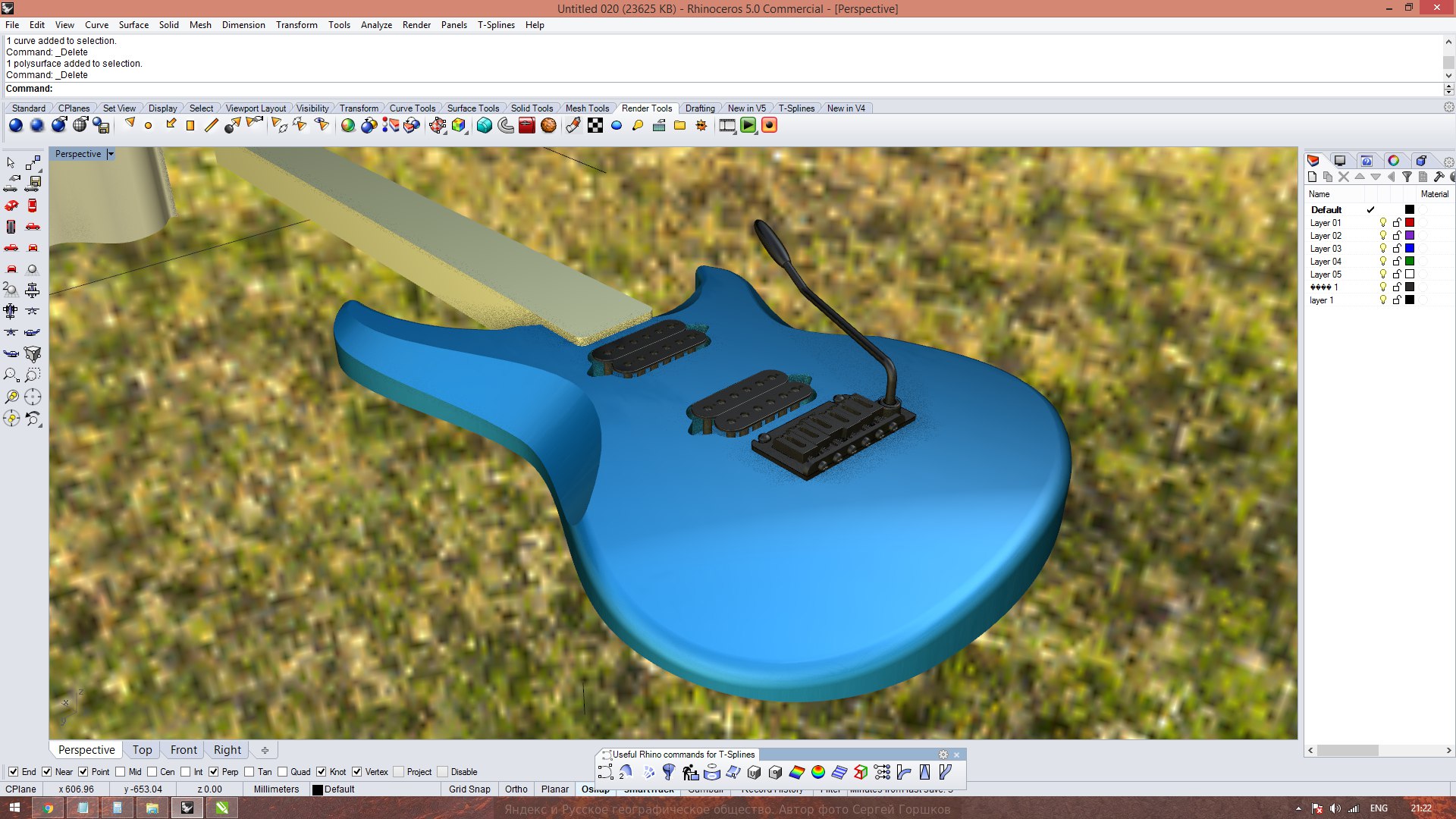Click Layer 01 red color swatch
Viewport: 1456px width, 819px height.
click(x=1410, y=223)
